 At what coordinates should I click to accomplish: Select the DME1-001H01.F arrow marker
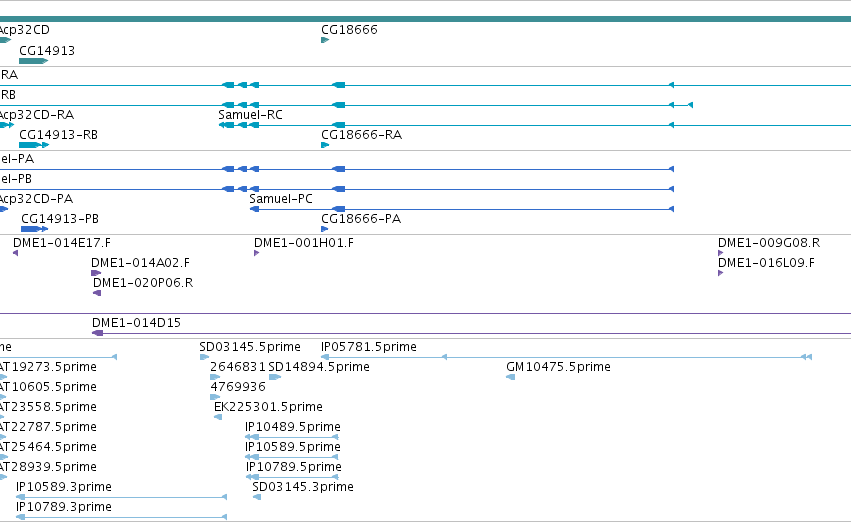[x=257, y=253]
